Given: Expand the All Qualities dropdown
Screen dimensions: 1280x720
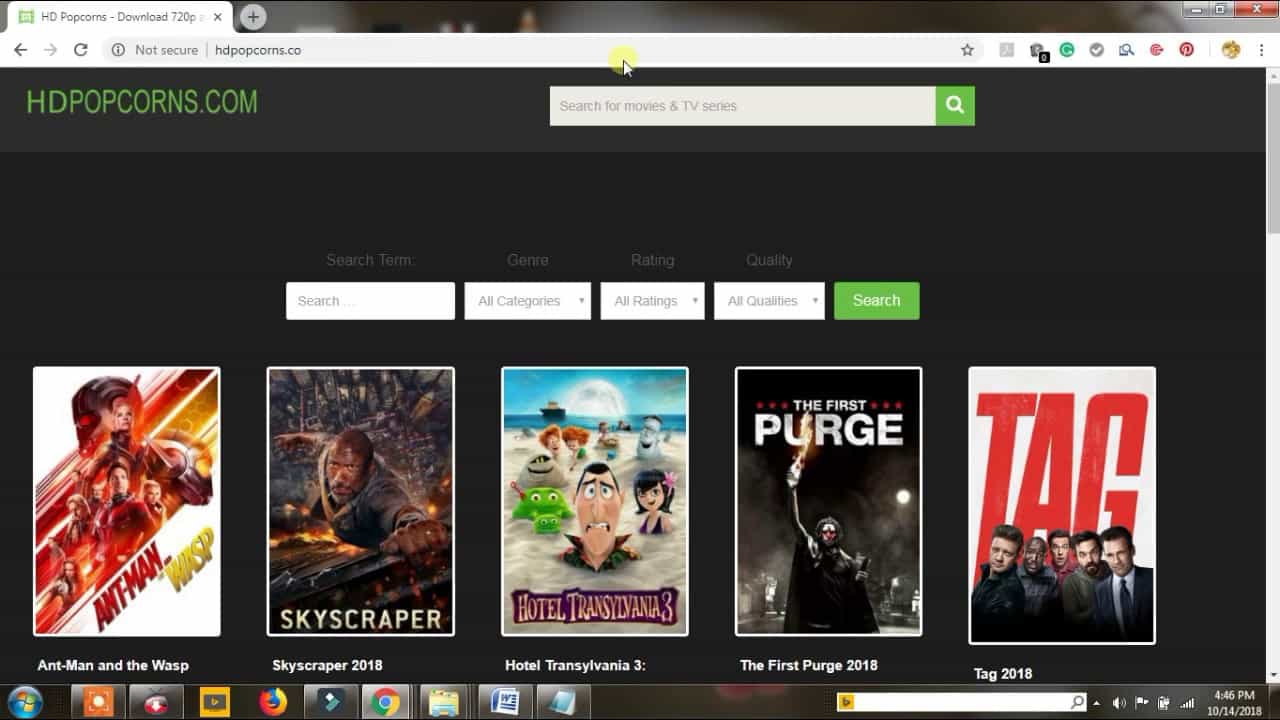Looking at the screenshot, I should (x=769, y=301).
